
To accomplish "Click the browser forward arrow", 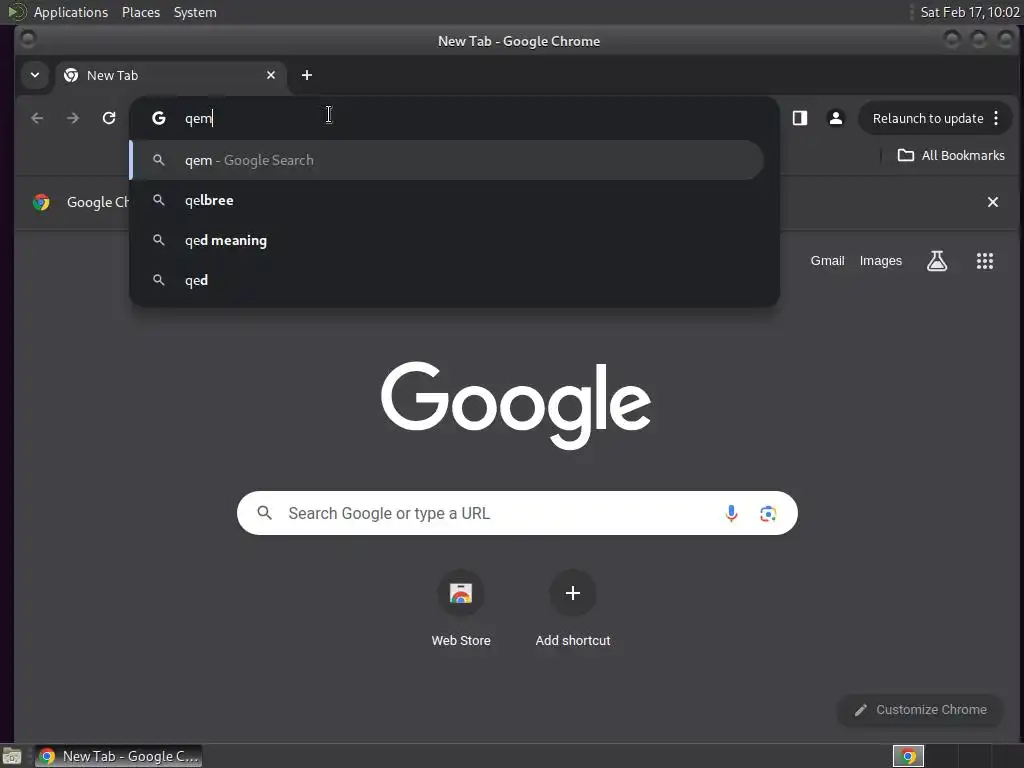I will (72, 118).
